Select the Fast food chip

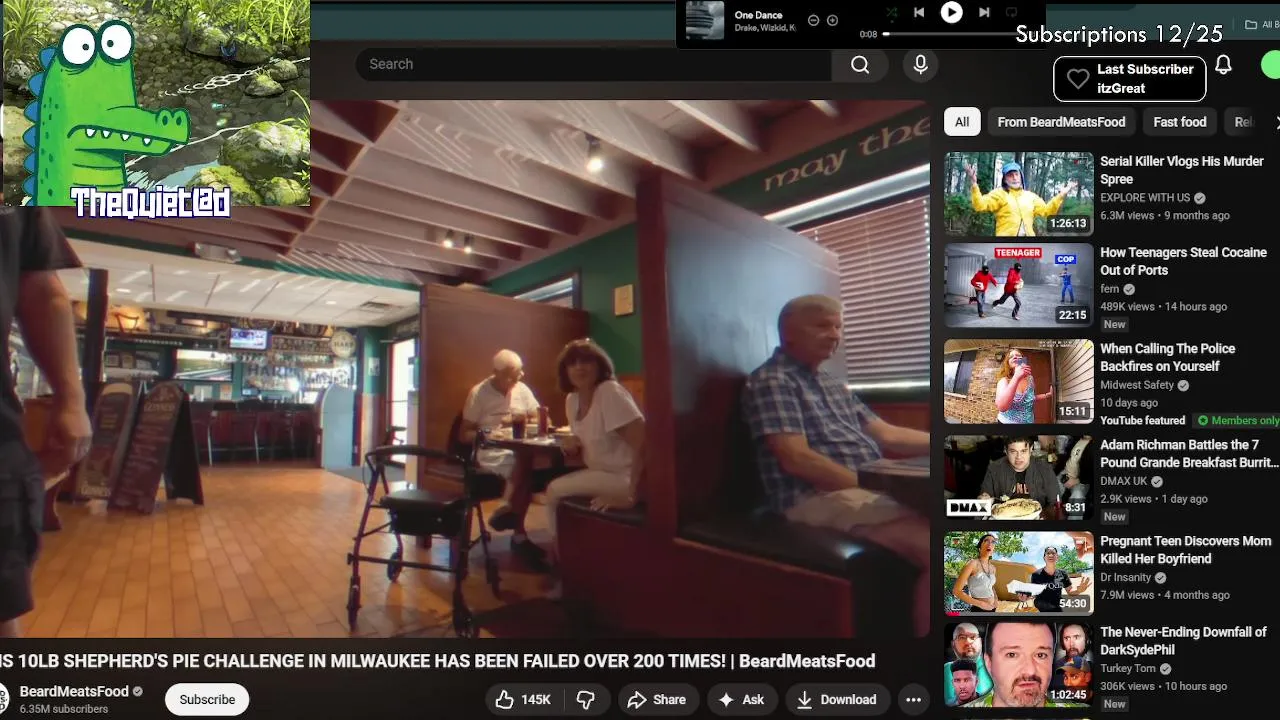coord(1180,122)
